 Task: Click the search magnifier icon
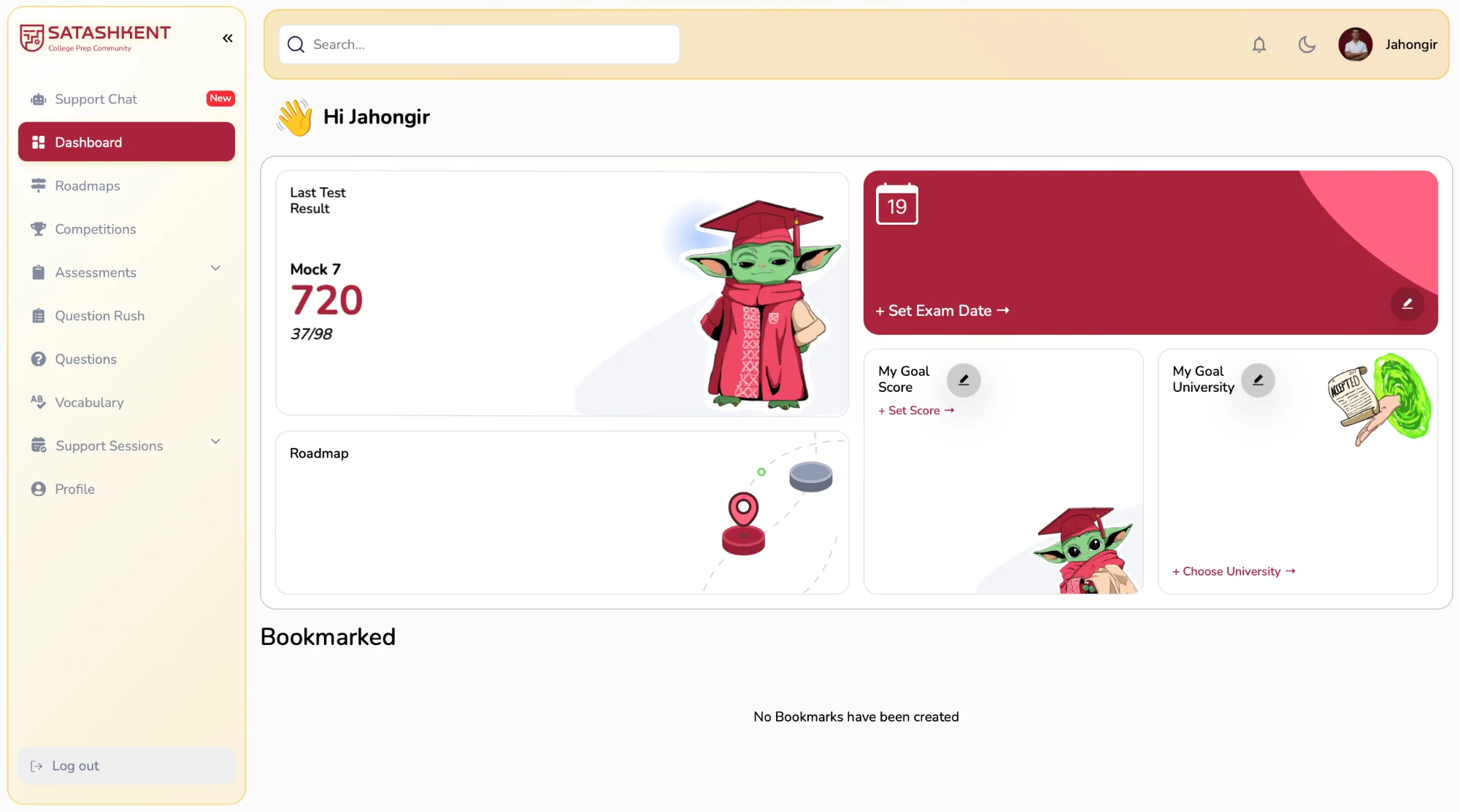point(296,45)
